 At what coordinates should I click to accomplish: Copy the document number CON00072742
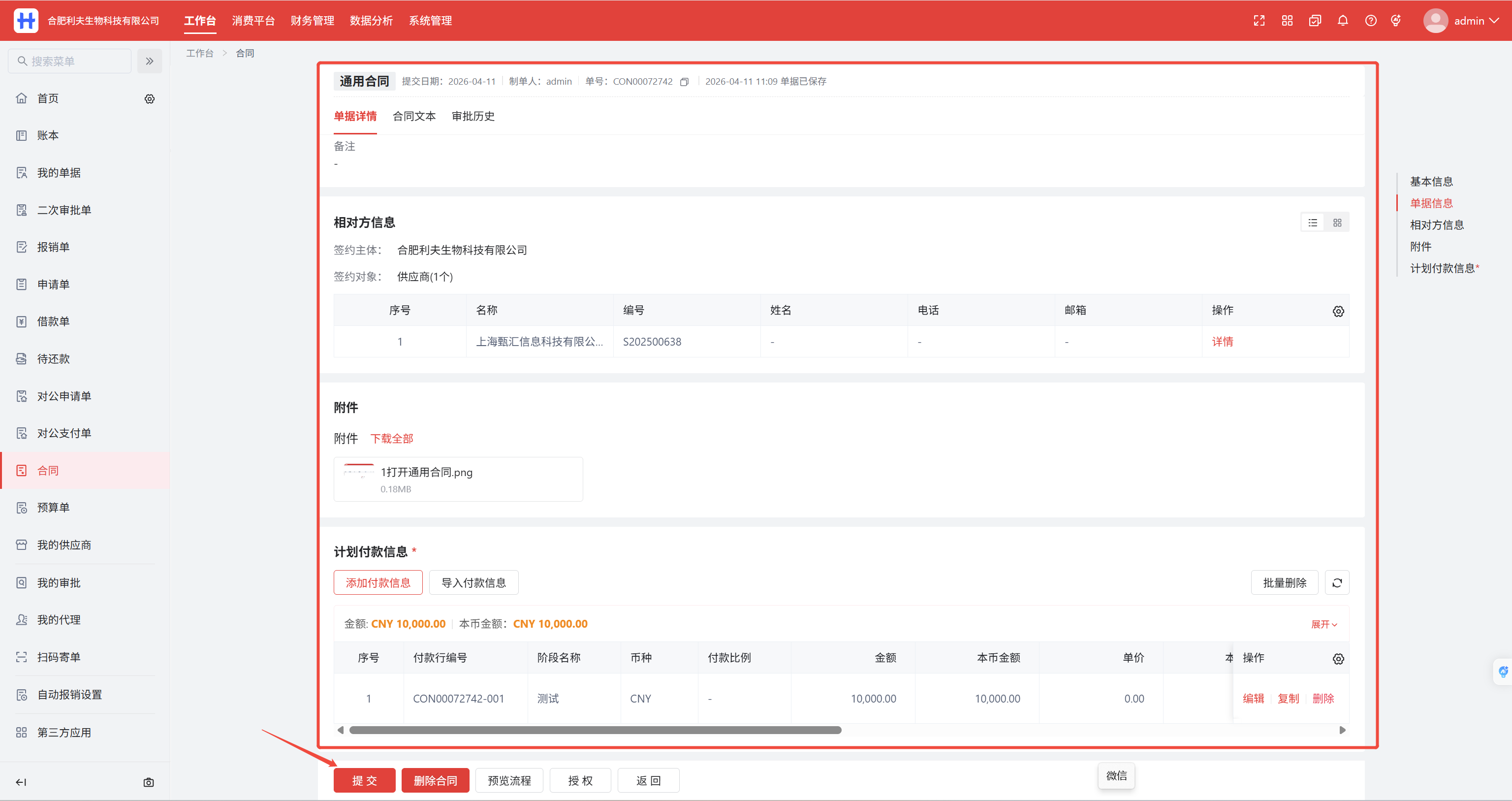(685, 82)
